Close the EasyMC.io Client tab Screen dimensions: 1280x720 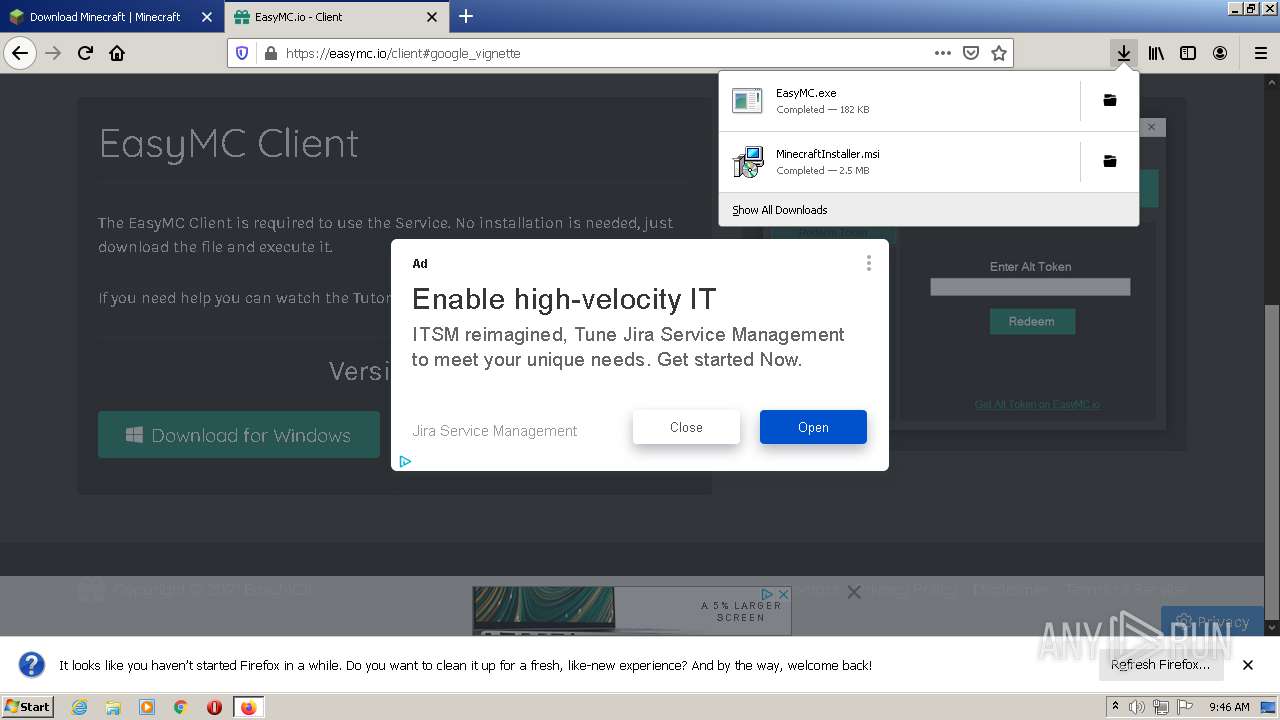tap(432, 17)
